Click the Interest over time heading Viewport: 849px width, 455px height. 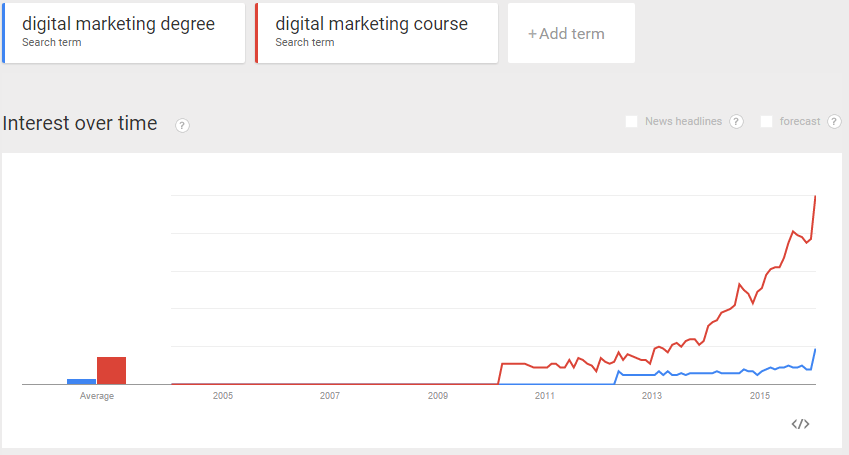(80, 124)
